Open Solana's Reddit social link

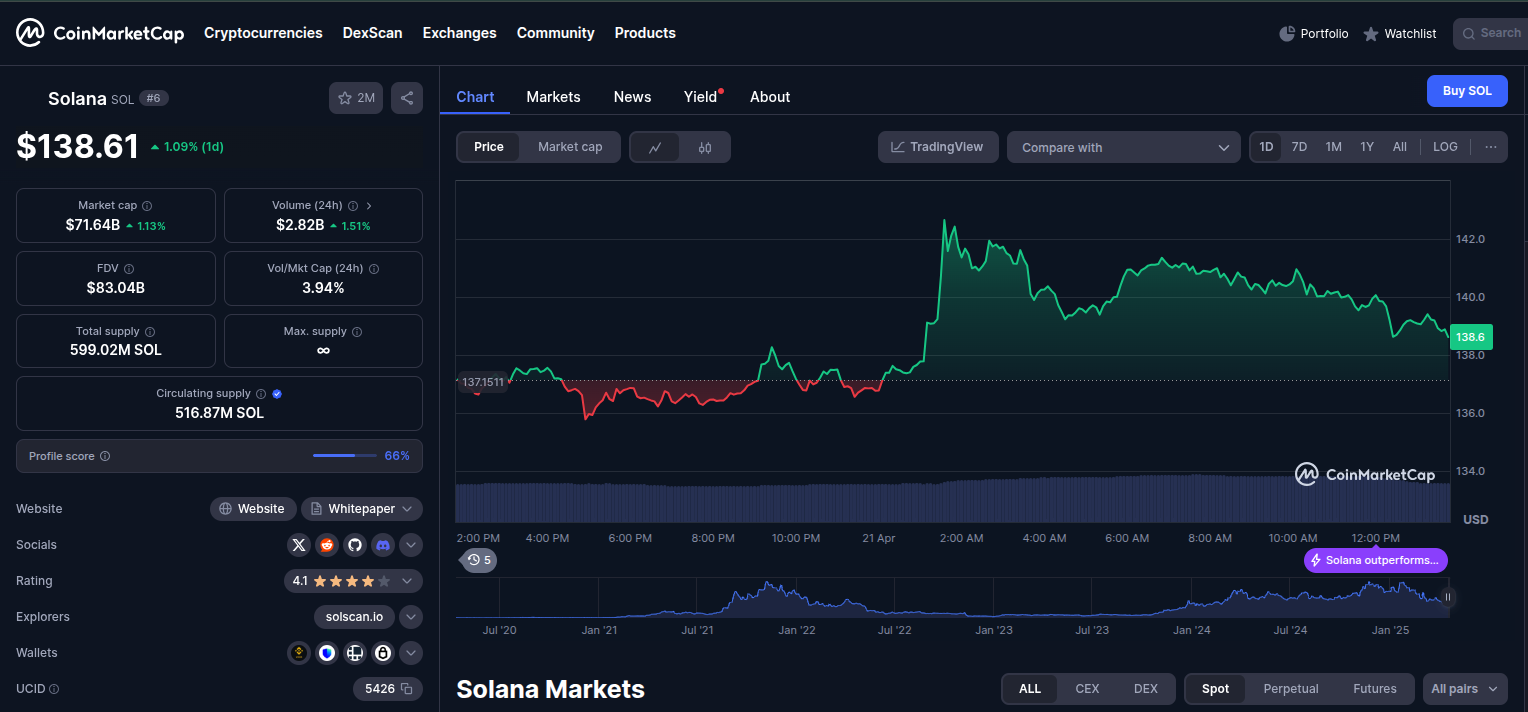[327, 545]
